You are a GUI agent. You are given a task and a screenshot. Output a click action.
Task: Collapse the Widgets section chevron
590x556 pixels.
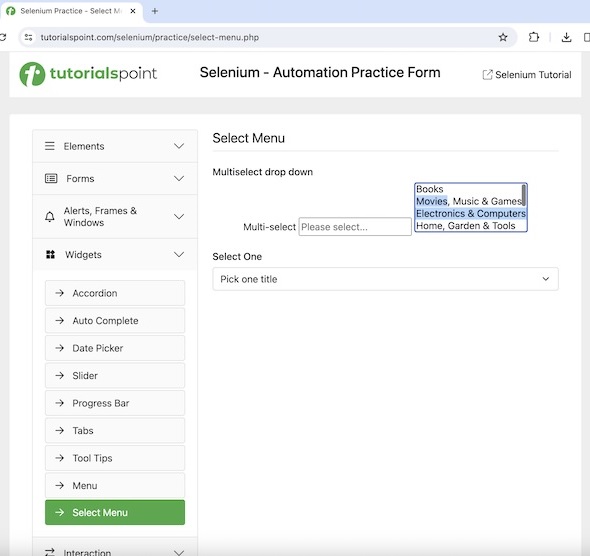pos(179,255)
